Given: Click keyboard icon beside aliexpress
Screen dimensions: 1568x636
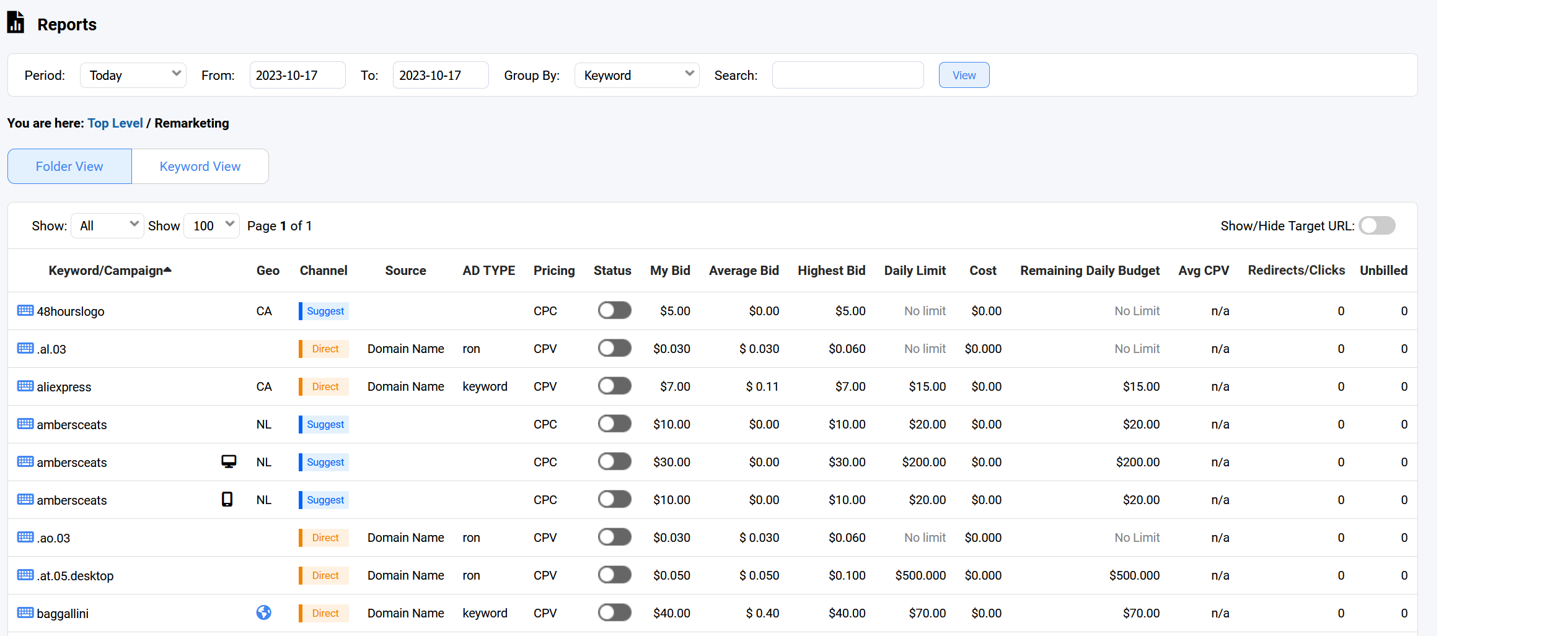Looking at the screenshot, I should coord(25,386).
